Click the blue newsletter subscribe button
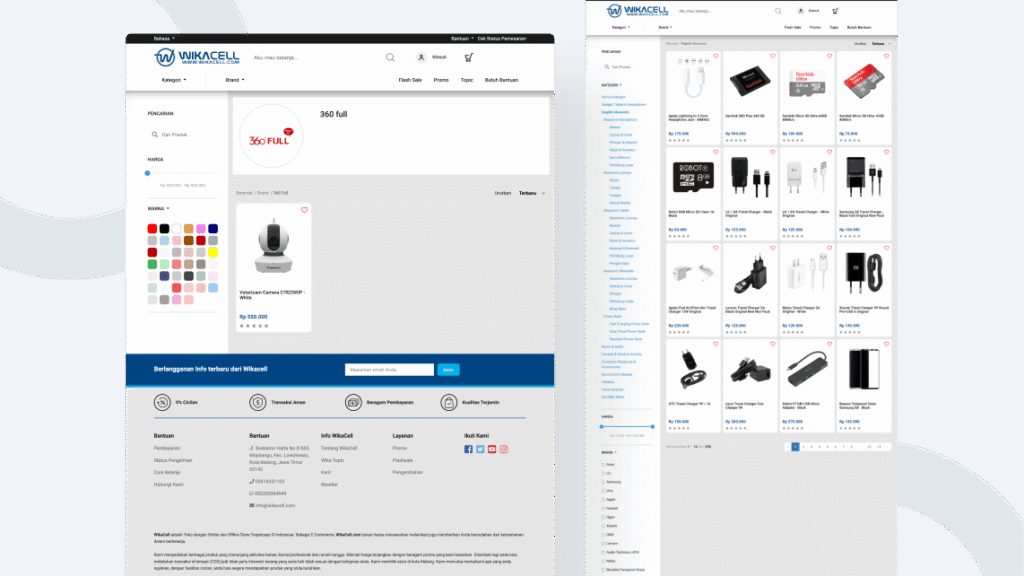 (x=448, y=370)
